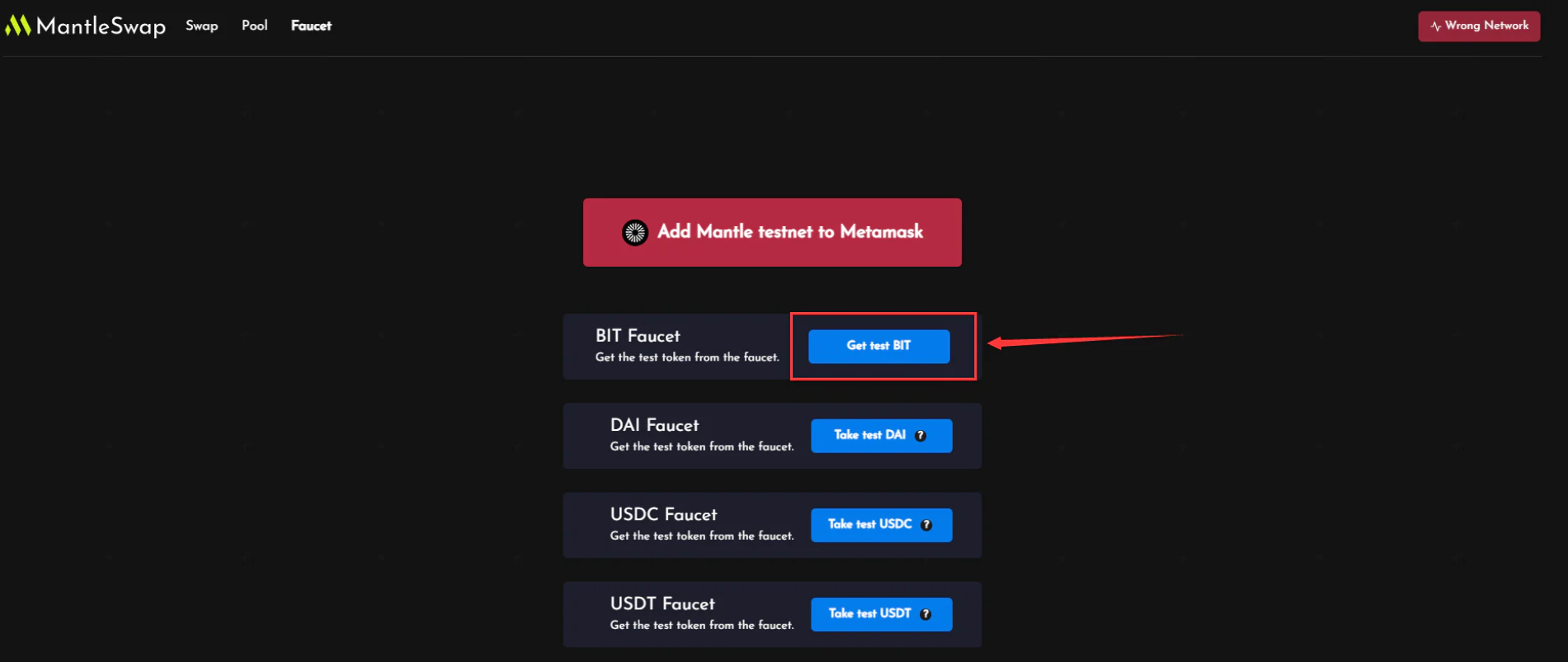
Task: Take test DAI from faucet
Action: (x=882, y=435)
